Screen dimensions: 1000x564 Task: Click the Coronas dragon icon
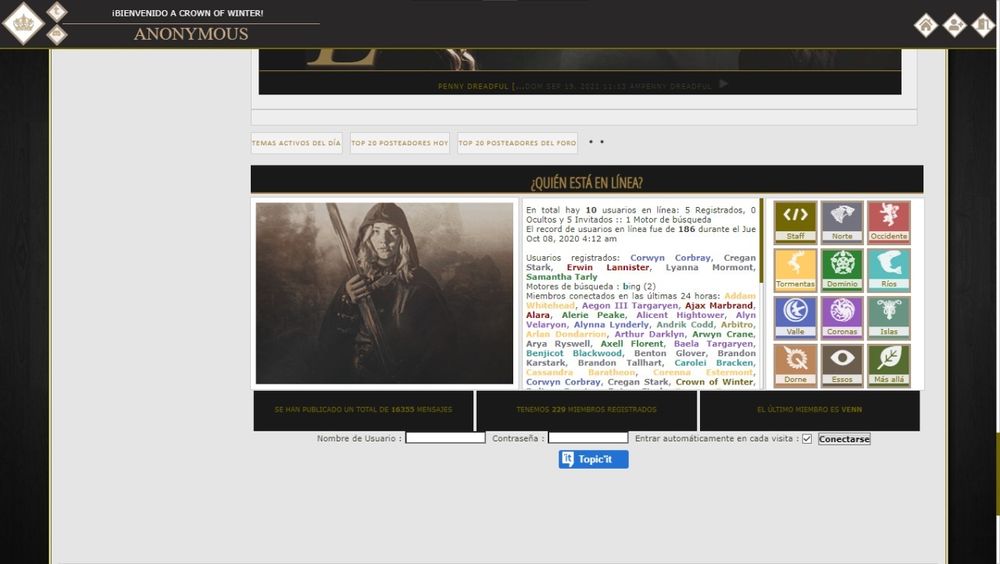click(x=842, y=317)
